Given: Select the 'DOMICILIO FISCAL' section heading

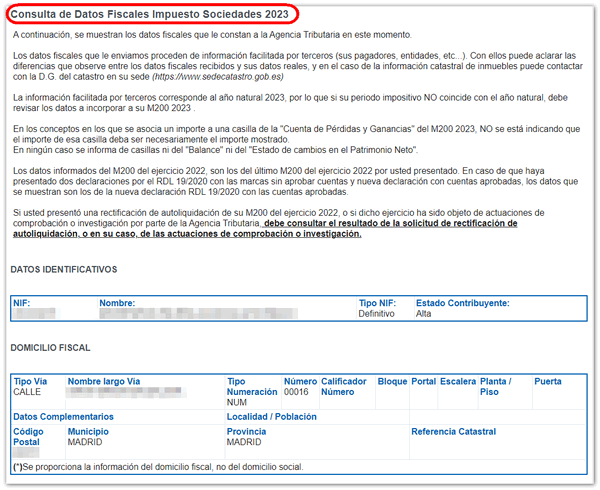Looking at the screenshot, I should pyautogui.click(x=50, y=348).
